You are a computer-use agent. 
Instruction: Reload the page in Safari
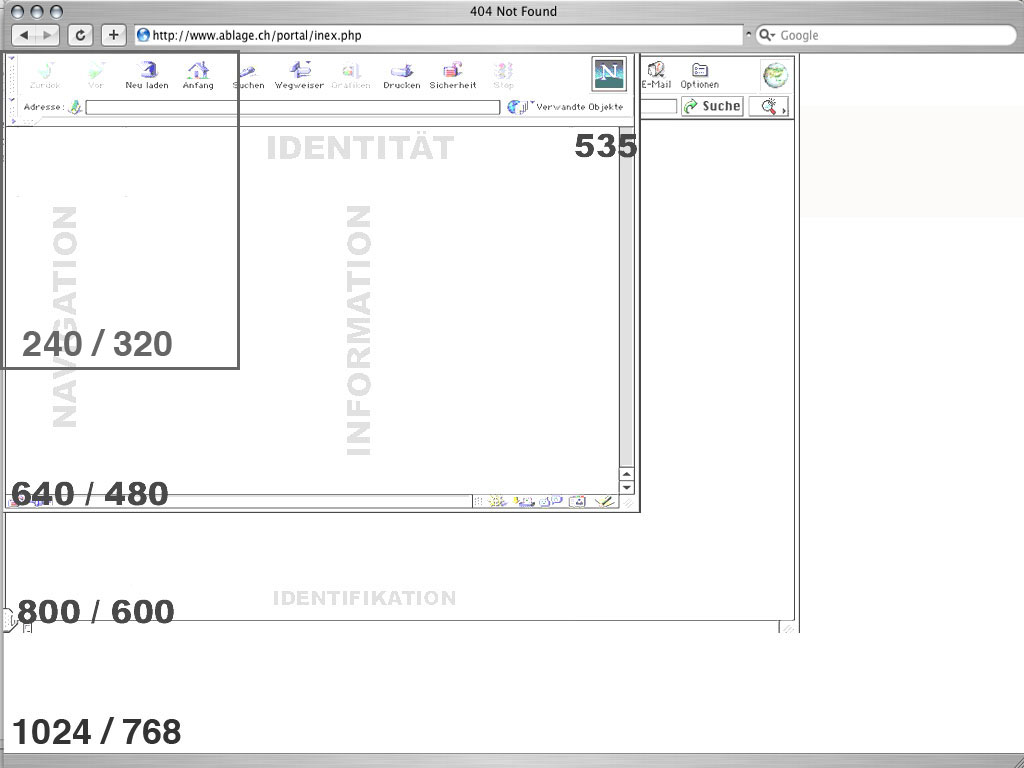(x=81, y=35)
